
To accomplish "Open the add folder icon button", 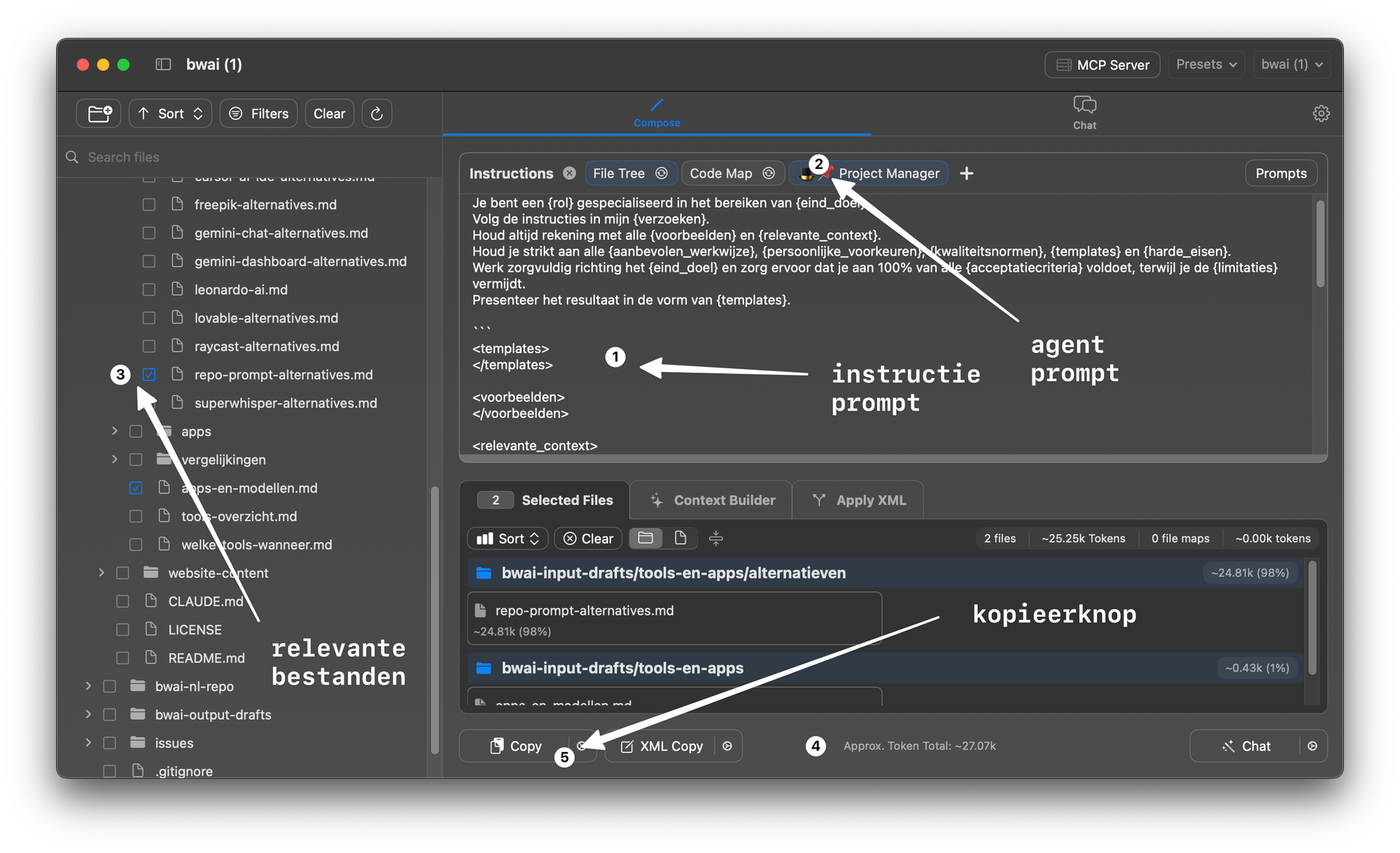I will 99,113.
